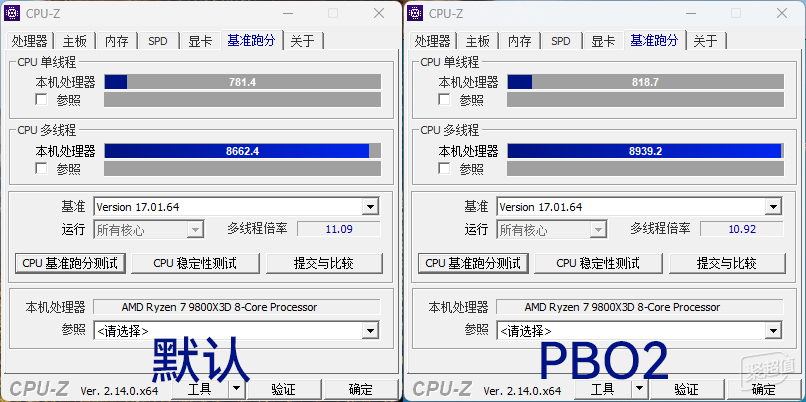Click multi-thread score bar 8939.2

click(646, 151)
